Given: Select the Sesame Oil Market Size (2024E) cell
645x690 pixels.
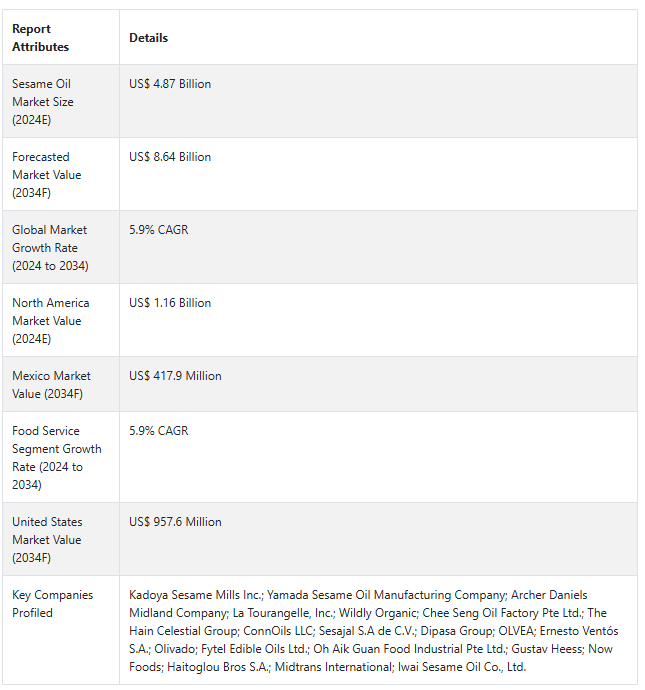Looking at the screenshot, I should click(43, 101).
